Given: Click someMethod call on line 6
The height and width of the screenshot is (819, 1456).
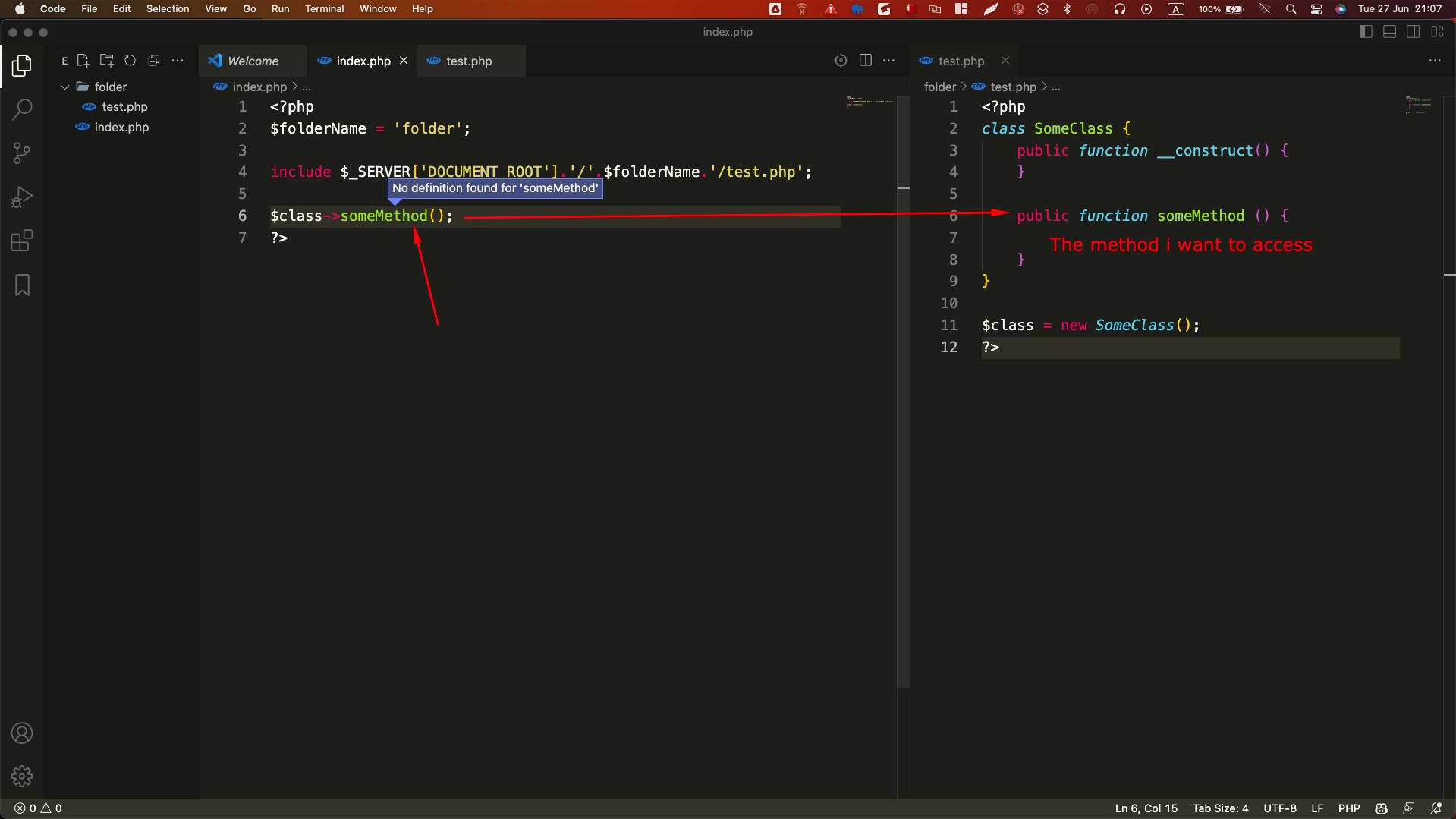Looking at the screenshot, I should [384, 216].
